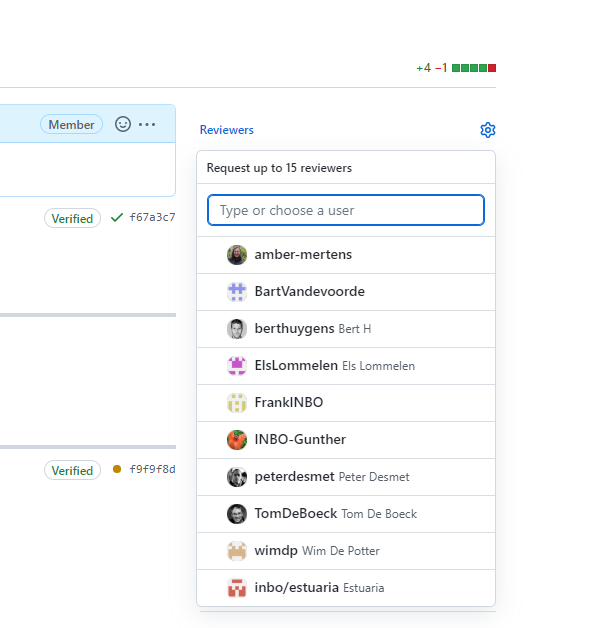The image size is (596, 628).
Task: Click the Verified badge next to f67a3c7
Action: point(72,218)
